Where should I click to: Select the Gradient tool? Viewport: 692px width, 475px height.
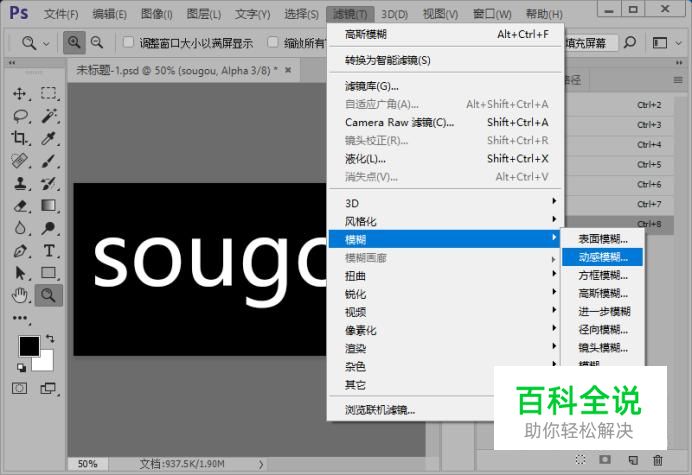49,206
